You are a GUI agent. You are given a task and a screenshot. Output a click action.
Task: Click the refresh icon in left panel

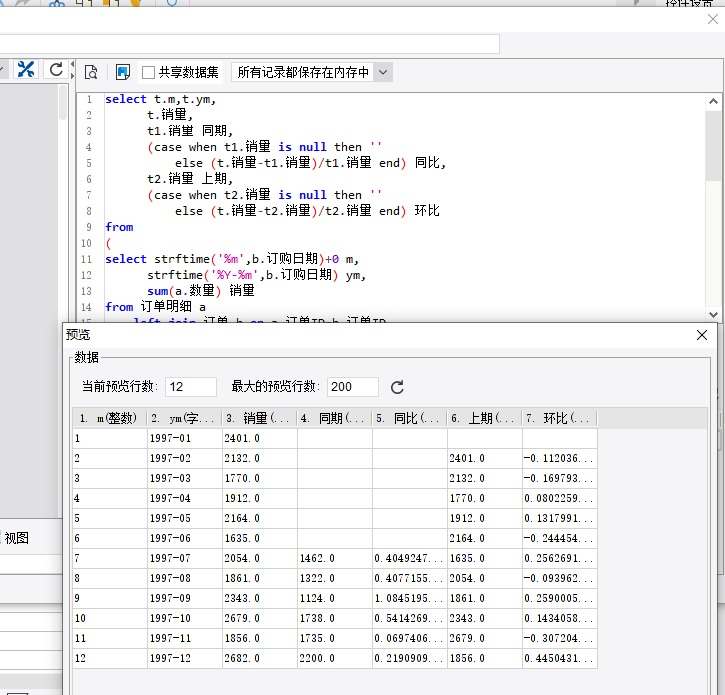click(56, 70)
